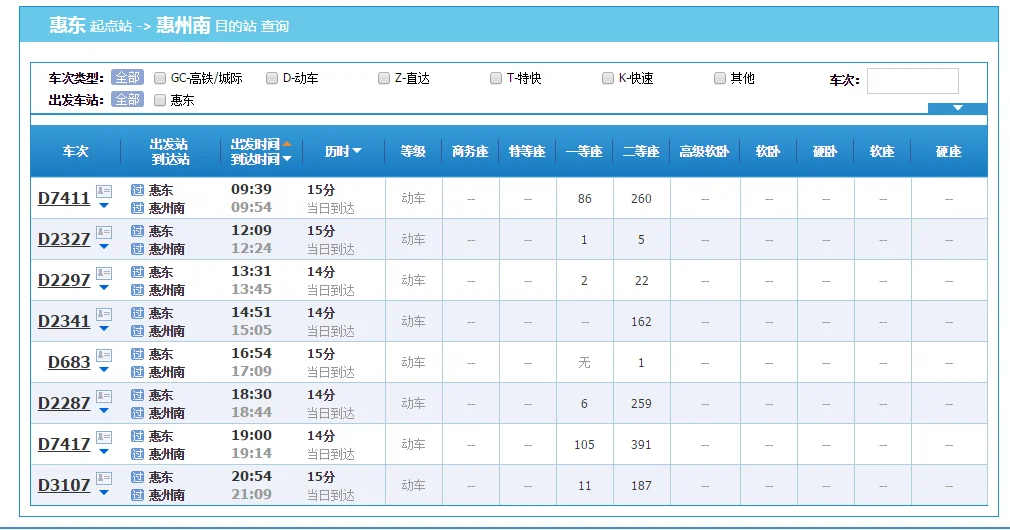
Task: Click the 过 icon beside 惠州南 in the D3107 row
Action: point(137,495)
